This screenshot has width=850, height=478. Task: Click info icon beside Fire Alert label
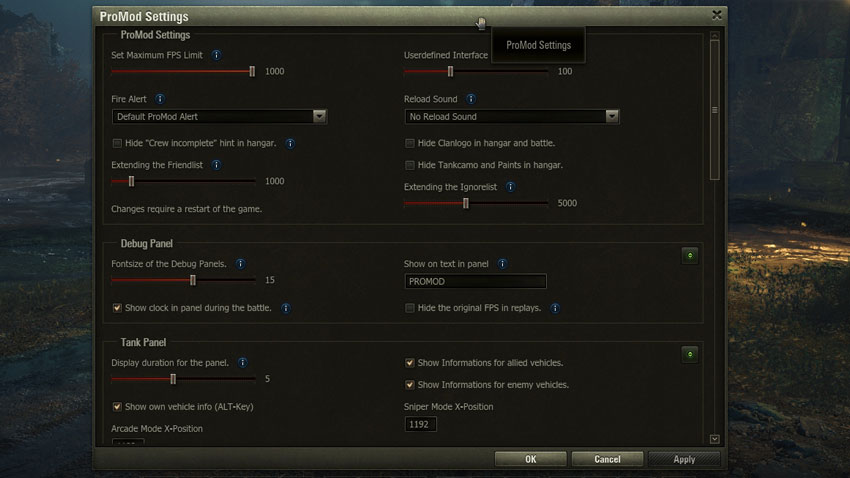(x=160, y=99)
